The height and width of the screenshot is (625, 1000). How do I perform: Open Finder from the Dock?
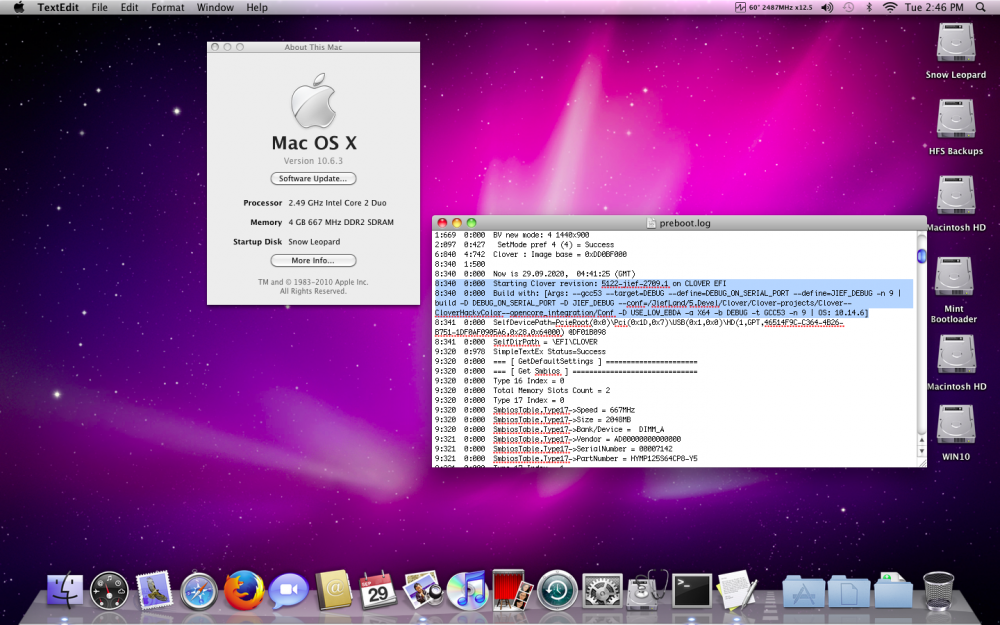pos(64,590)
